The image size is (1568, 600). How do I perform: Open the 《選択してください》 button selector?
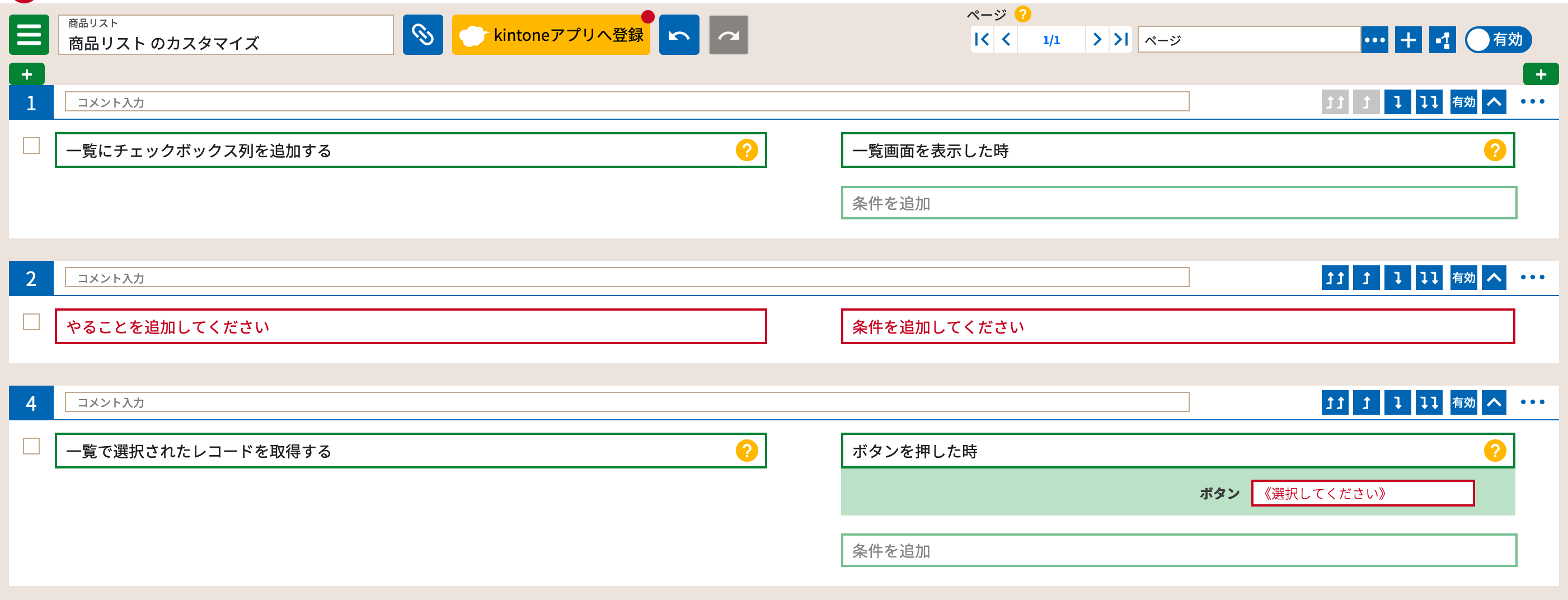click(x=1362, y=494)
